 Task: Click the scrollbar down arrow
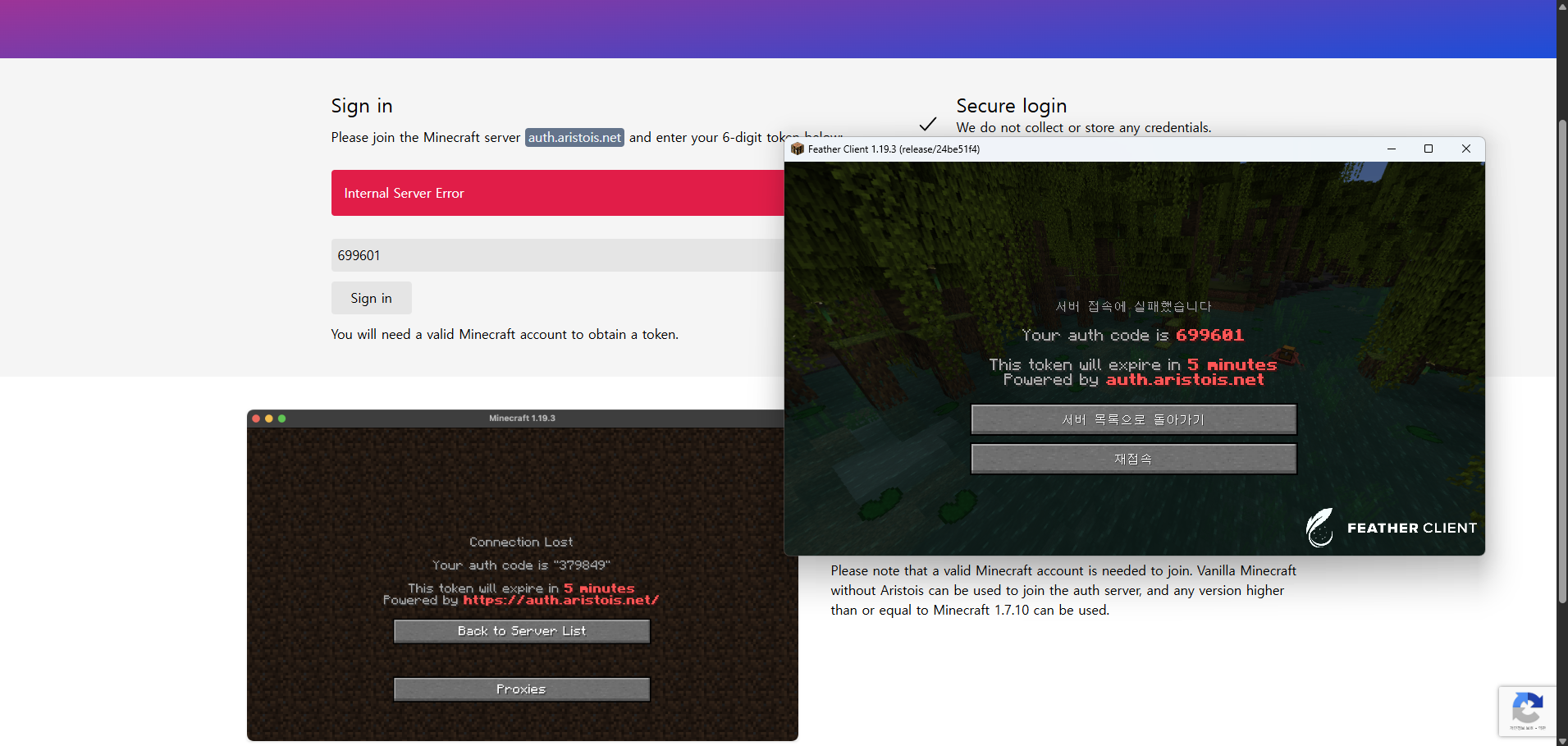pyautogui.click(x=1562, y=740)
